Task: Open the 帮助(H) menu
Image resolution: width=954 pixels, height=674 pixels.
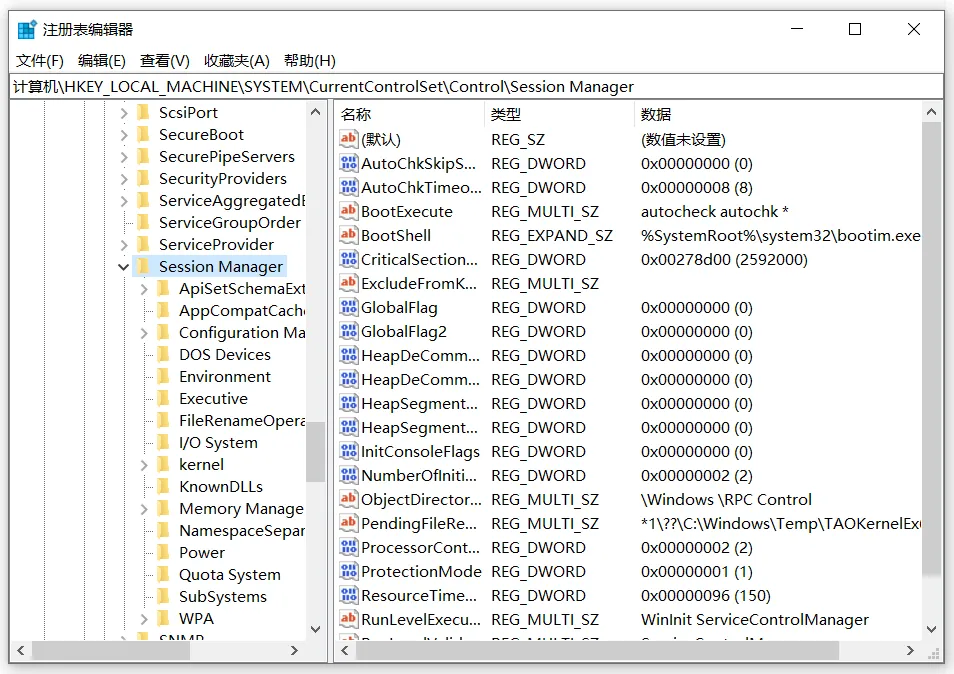Action: tap(310, 61)
